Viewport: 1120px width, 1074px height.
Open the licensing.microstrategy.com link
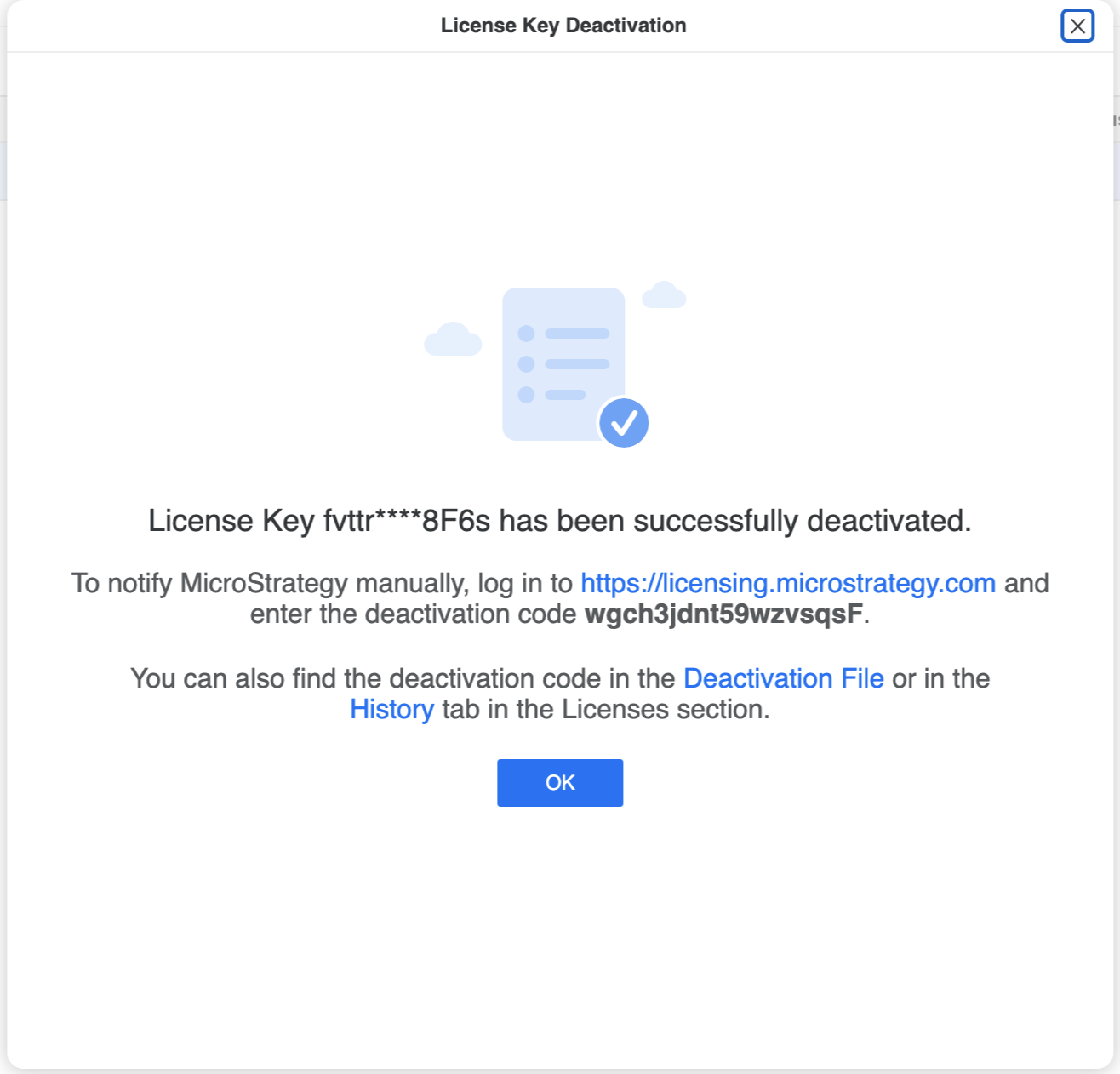(x=788, y=584)
